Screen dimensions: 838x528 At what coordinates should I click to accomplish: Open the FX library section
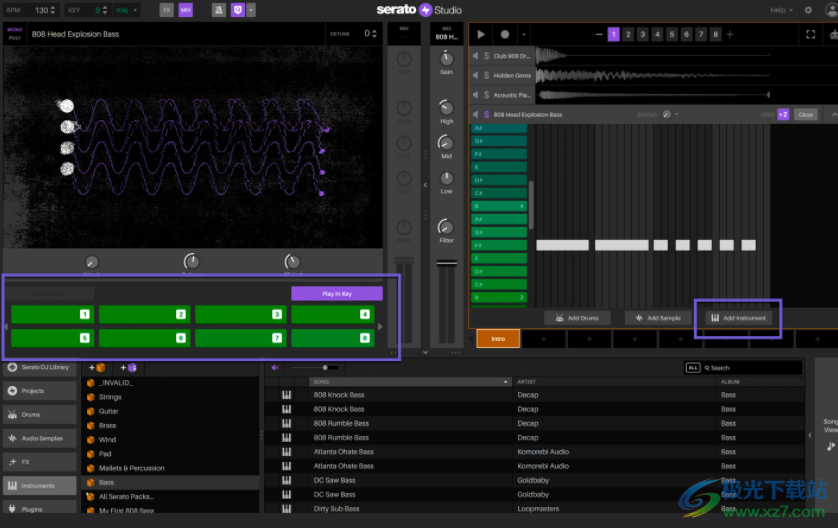tap(40, 462)
